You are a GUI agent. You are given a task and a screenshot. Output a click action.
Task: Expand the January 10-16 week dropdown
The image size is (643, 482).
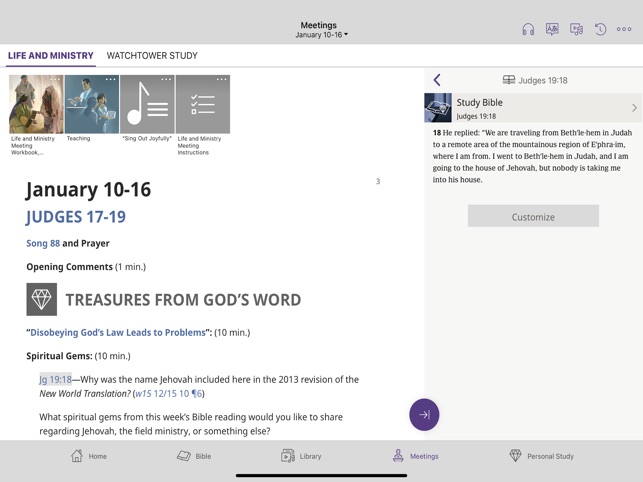[322, 35]
